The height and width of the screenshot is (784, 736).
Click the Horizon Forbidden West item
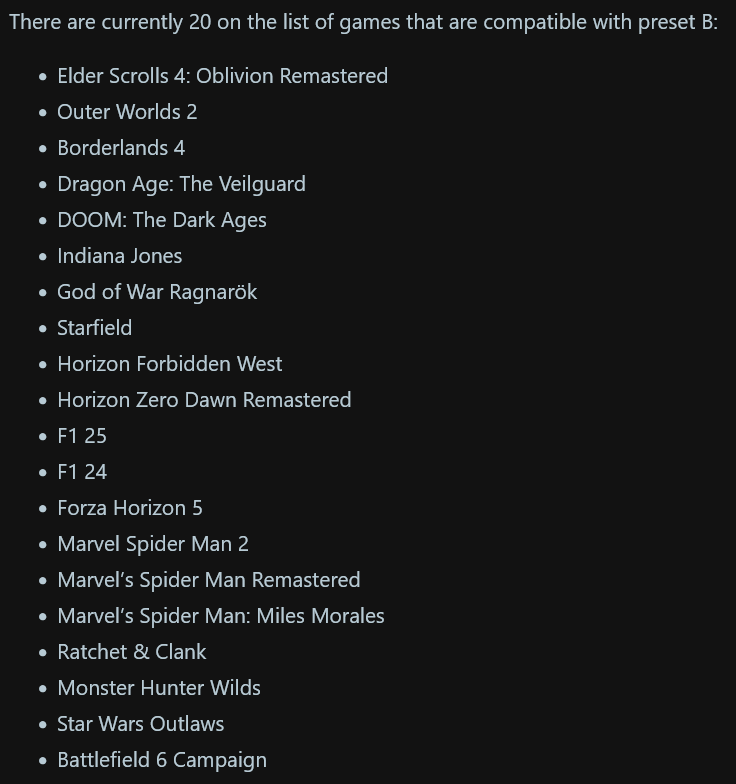170,364
